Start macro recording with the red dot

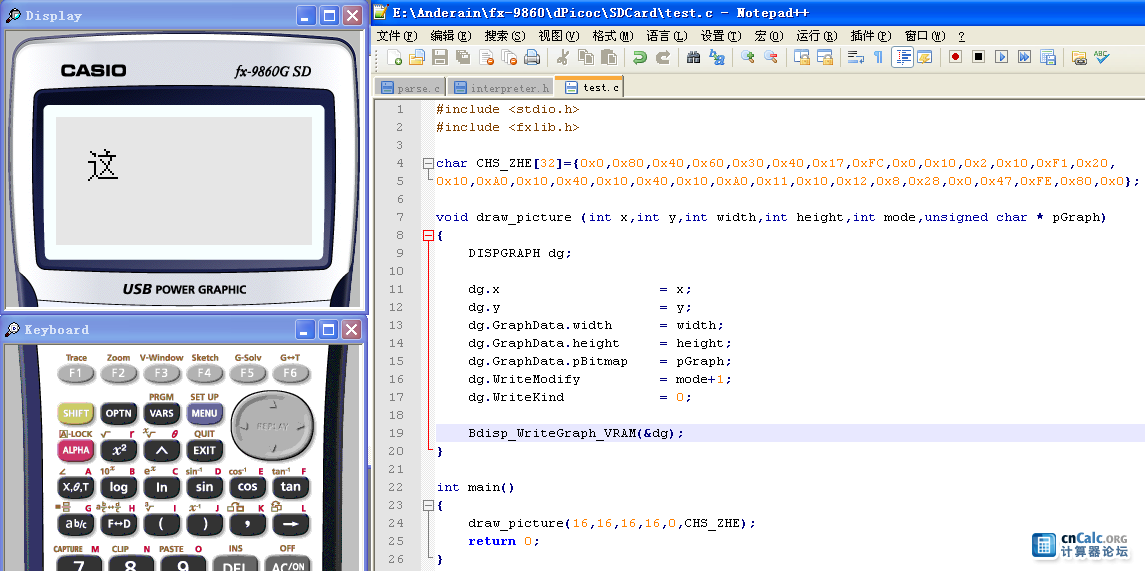955,57
